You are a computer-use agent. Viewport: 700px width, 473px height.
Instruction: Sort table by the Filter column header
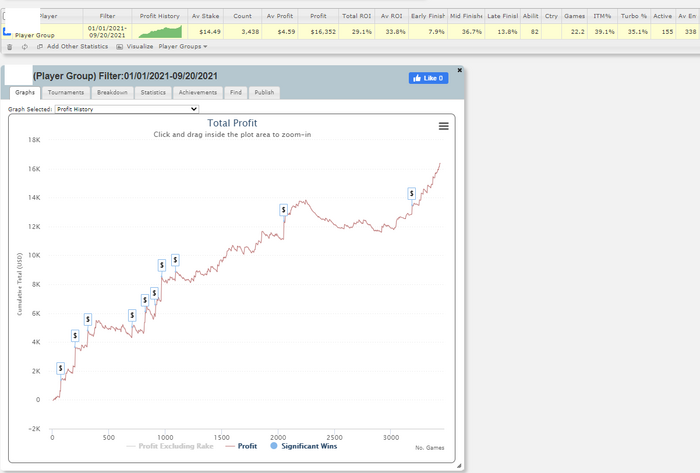point(107,16)
